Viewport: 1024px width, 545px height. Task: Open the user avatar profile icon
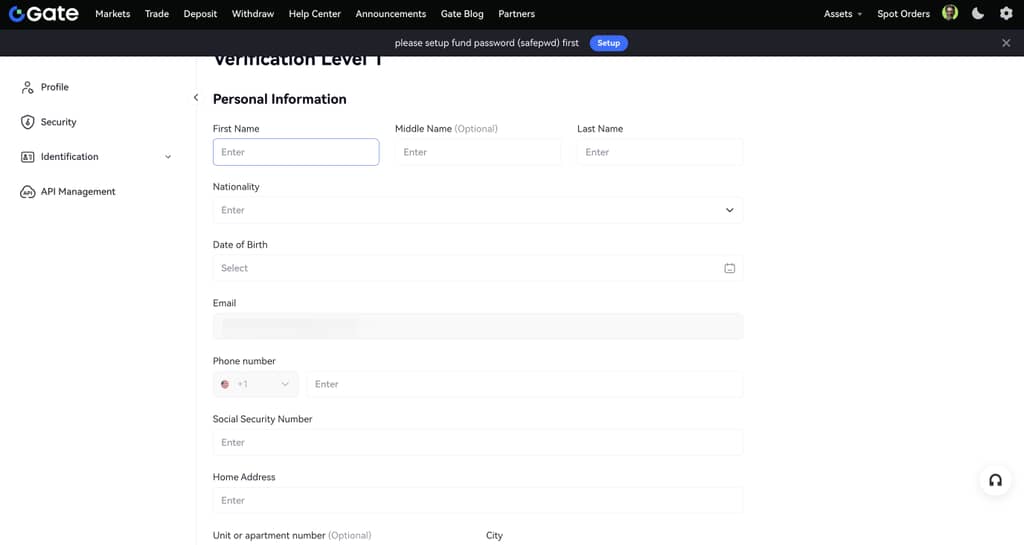[950, 13]
